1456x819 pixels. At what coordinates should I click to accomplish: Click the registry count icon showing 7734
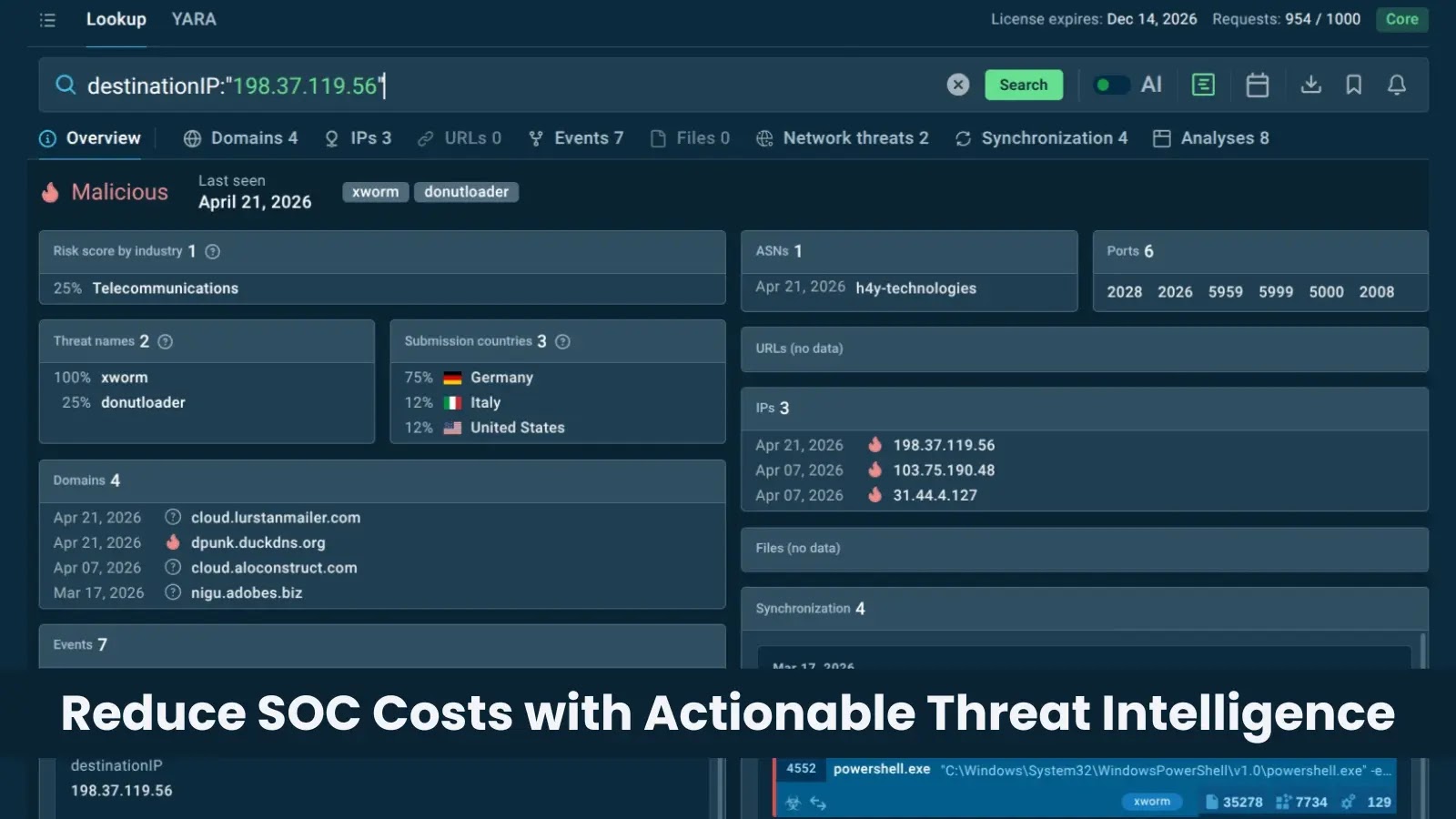pos(1283,802)
